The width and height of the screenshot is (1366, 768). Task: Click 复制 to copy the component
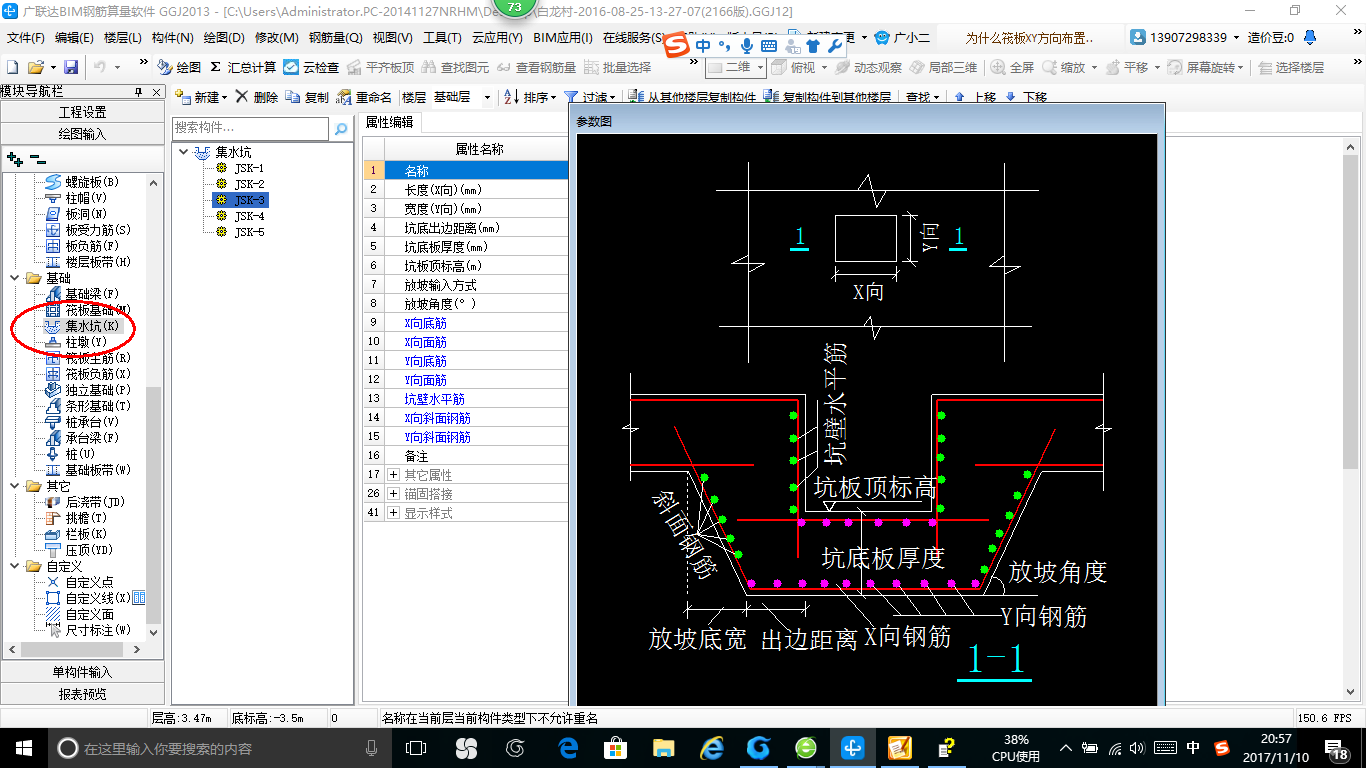tap(307, 97)
